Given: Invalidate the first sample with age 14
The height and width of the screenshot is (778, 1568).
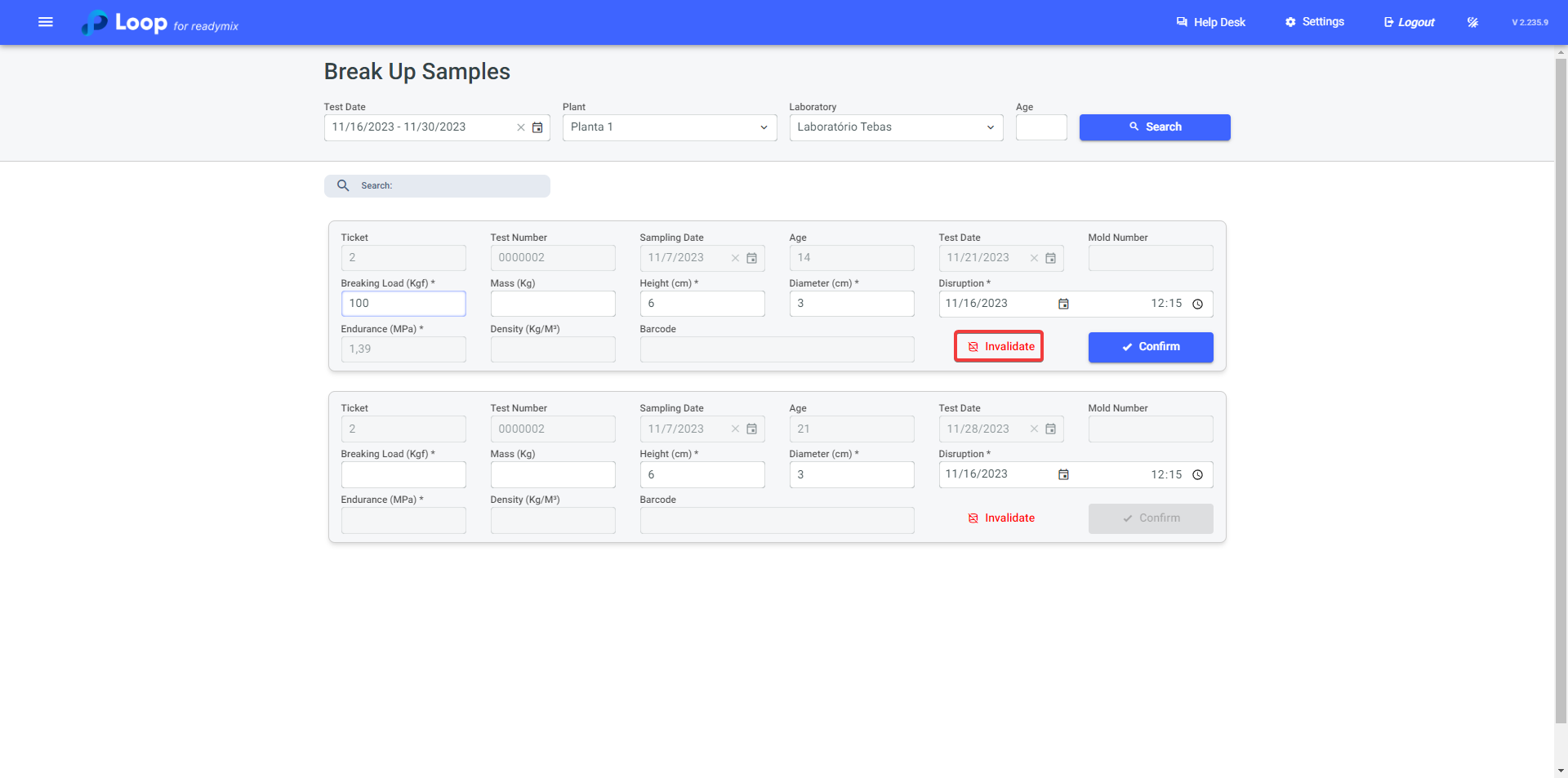Looking at the screenshot, I should pos(1000,346).
